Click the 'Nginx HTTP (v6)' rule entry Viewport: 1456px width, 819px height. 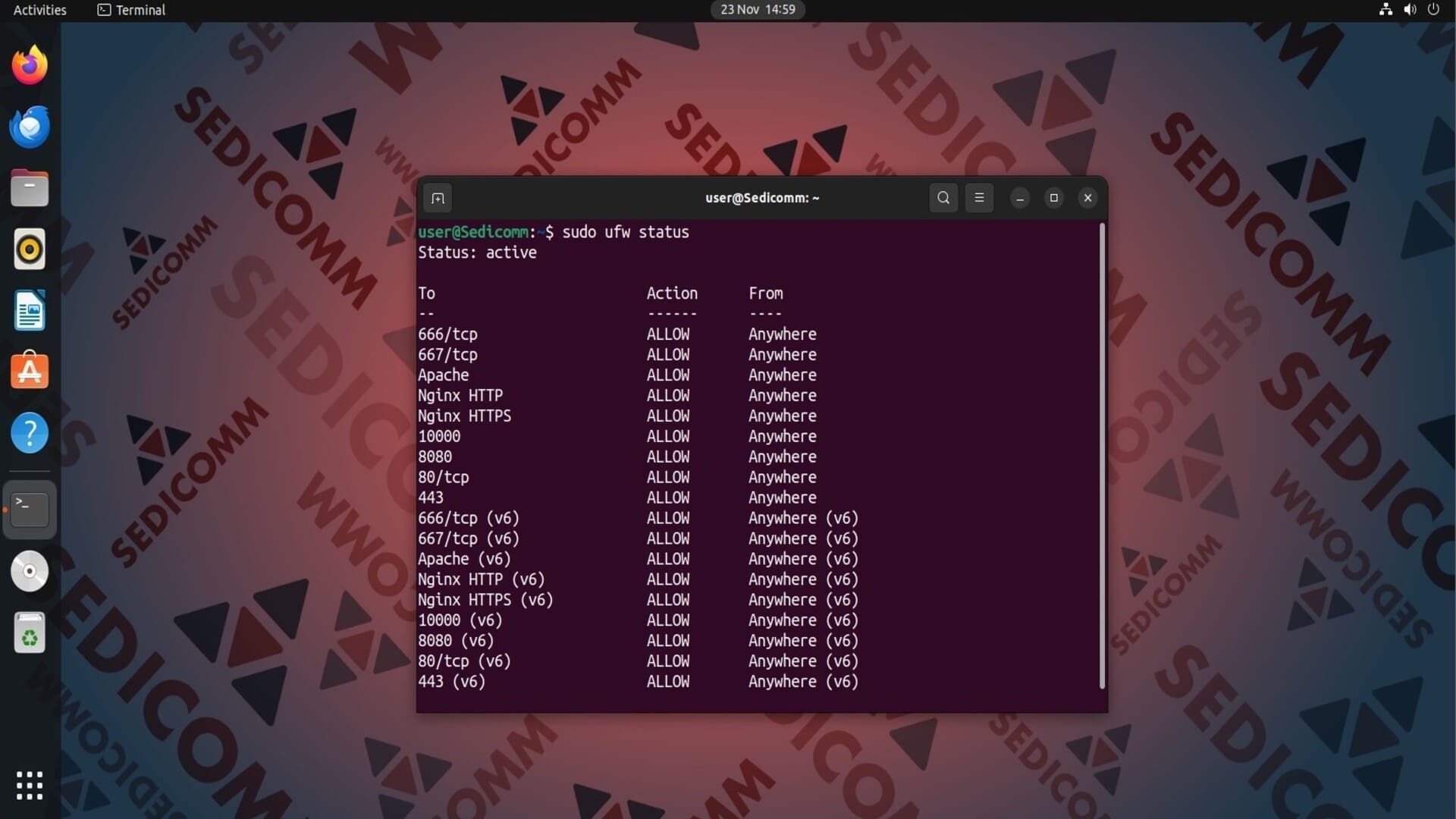[x=482, y=580]
